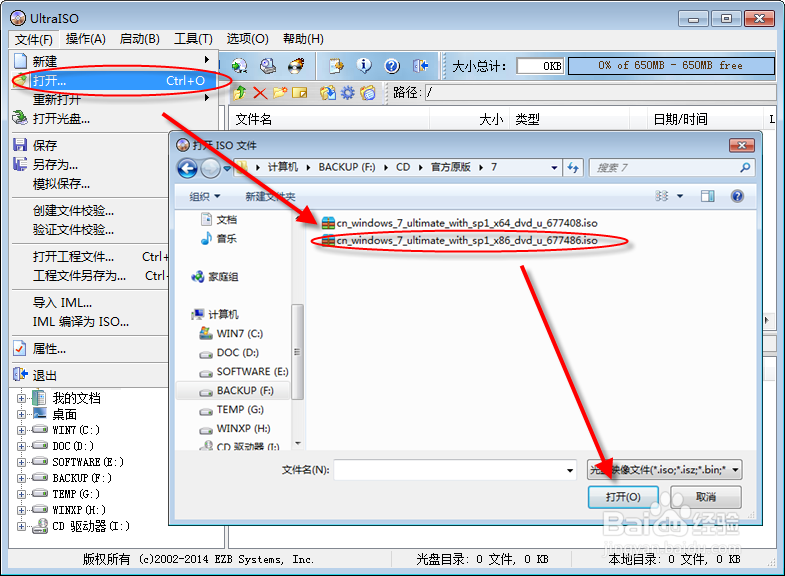Click the blue gear properties icon

point(347,93)
